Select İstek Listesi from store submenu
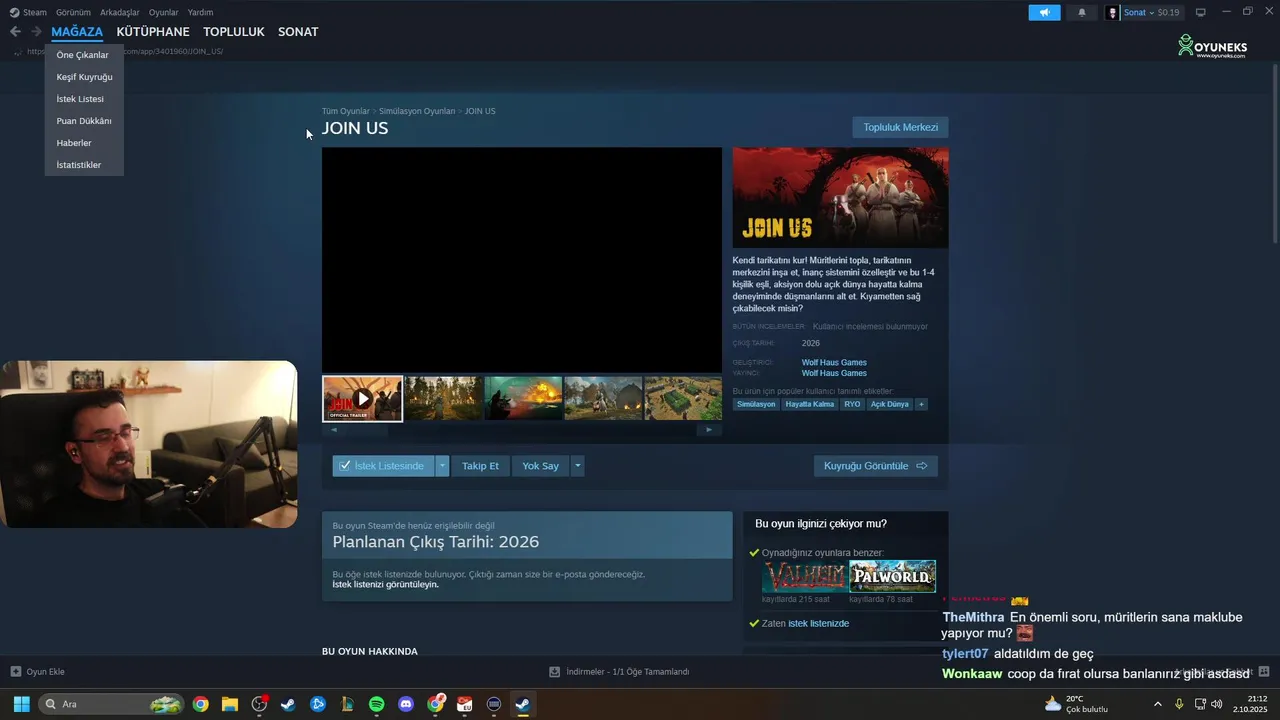This screenshot has width=1280, height=720. (x=80, y=99)
